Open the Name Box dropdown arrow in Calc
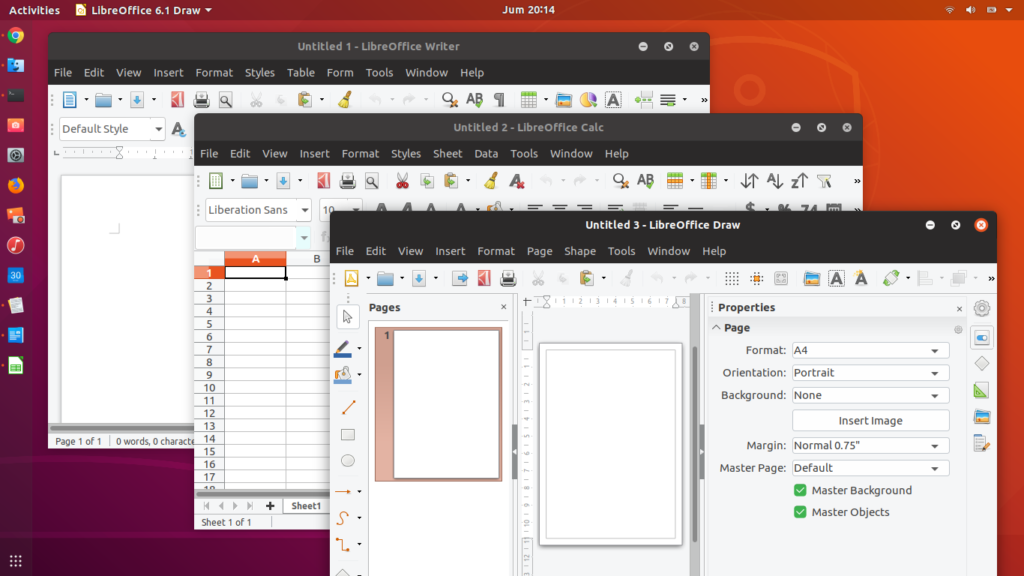This screenshot has width=1024, height=576. point(304,238)
